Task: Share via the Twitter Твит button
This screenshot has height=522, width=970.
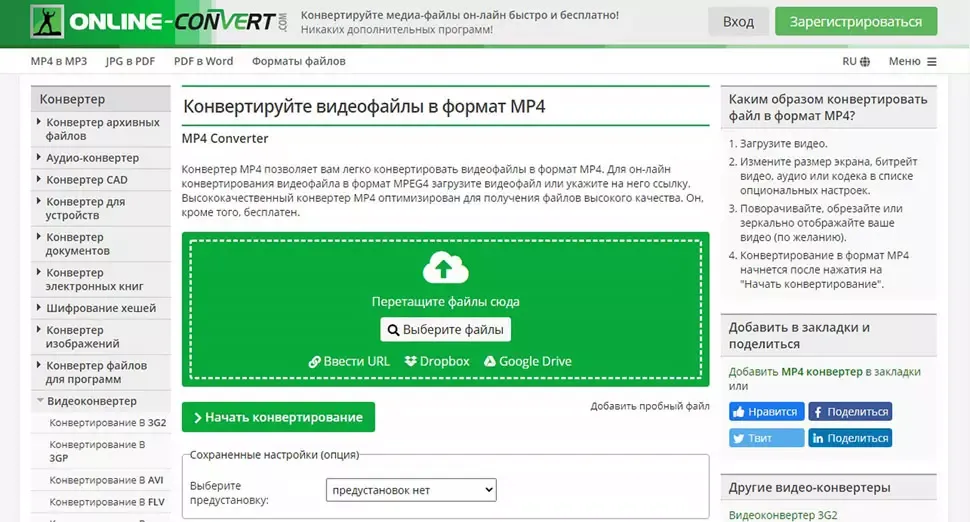Action: click(x=766, y=438)
